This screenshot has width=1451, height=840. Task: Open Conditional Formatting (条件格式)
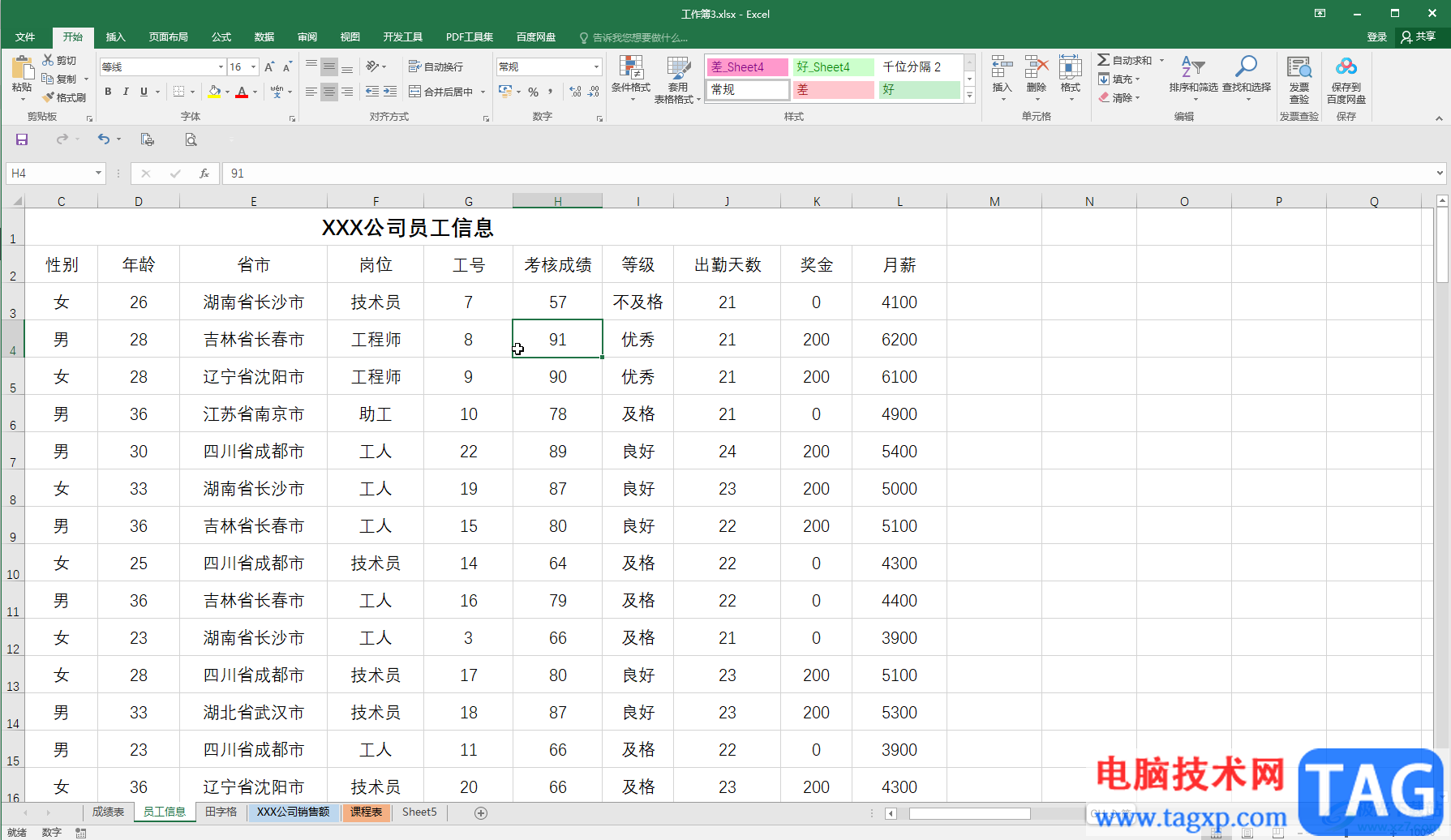click(x=631, y=79)
